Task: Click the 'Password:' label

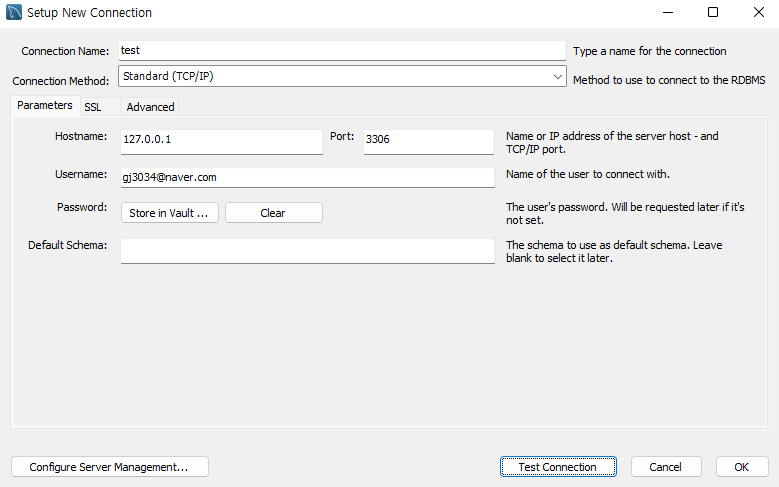Action: pos(82,207)
